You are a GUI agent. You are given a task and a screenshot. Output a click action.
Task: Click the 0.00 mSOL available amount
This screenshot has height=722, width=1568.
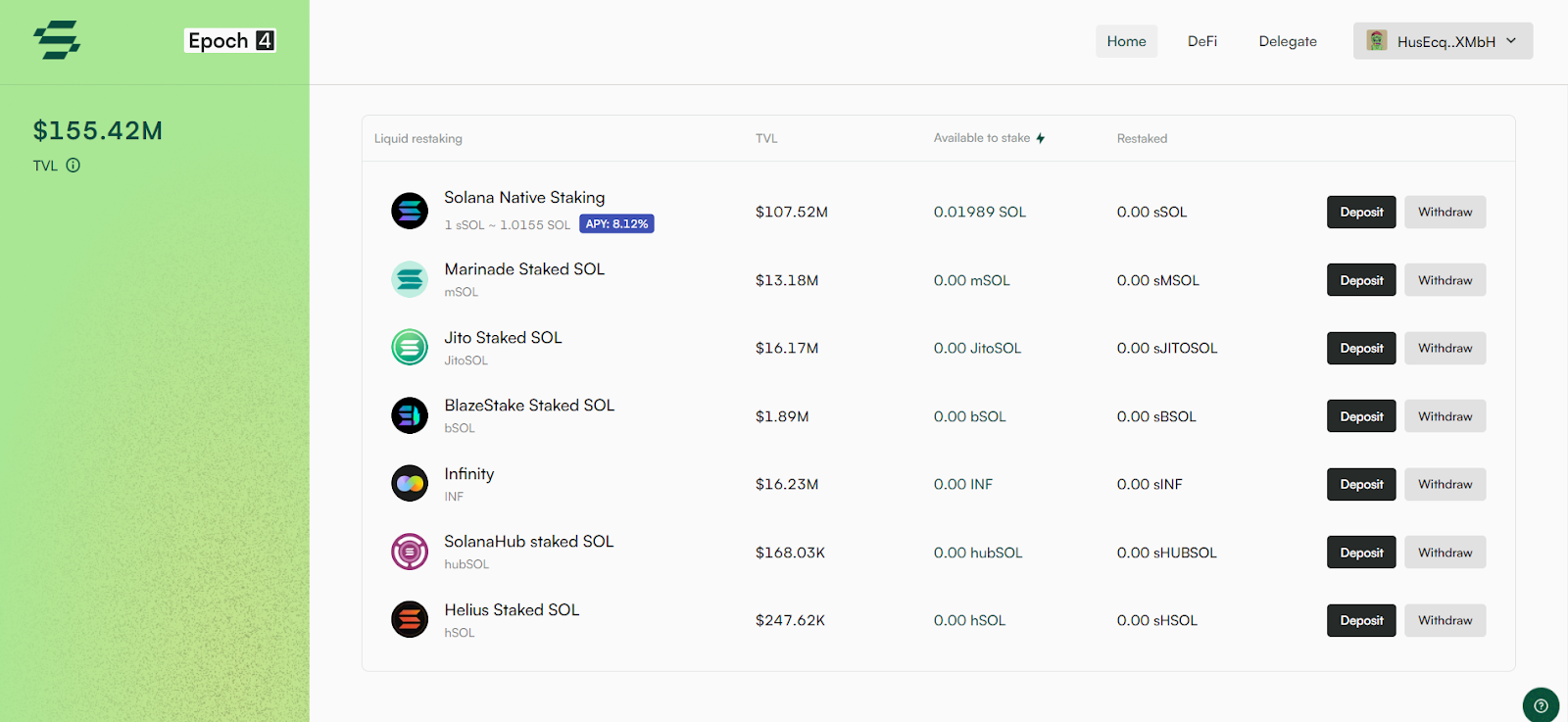click(972, 280)
